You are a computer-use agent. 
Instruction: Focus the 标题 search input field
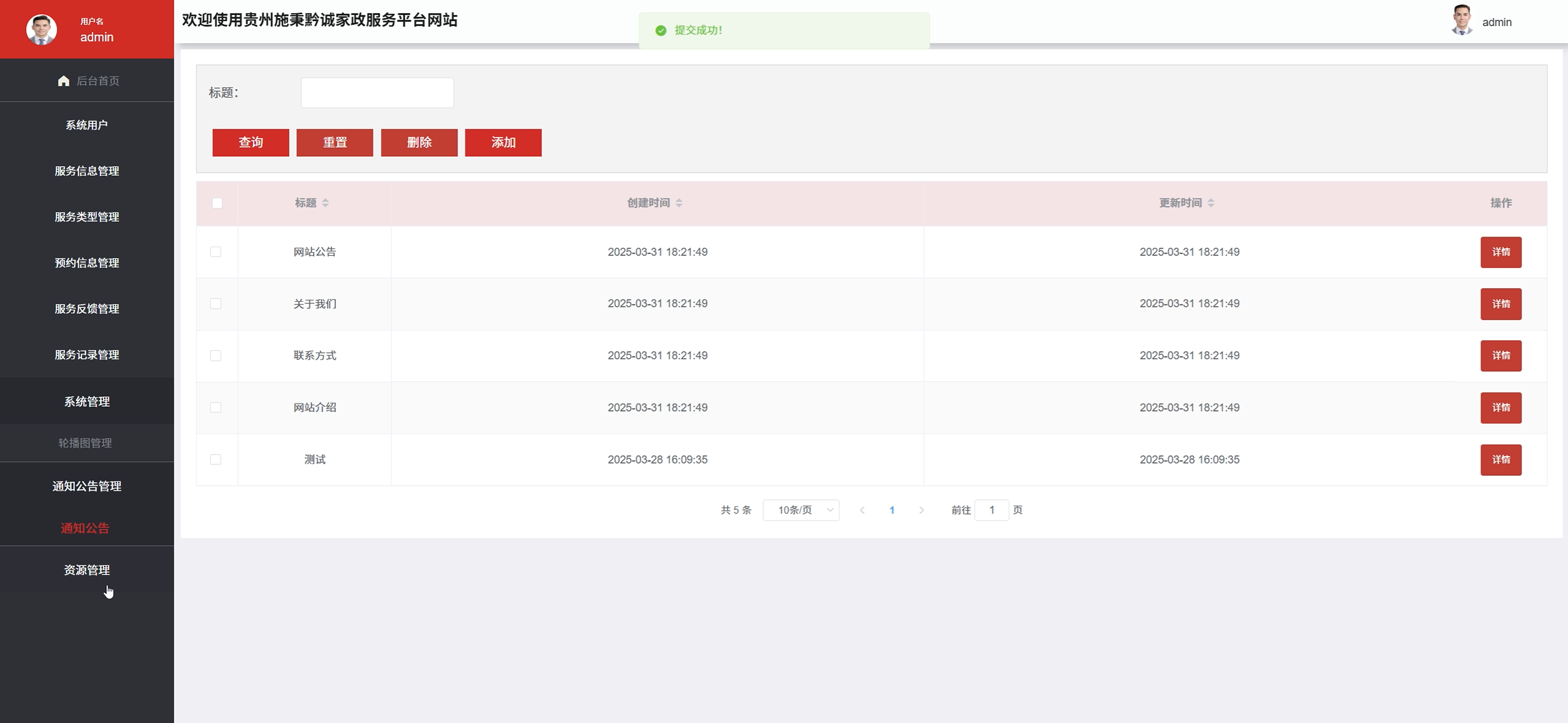point(377,93)
